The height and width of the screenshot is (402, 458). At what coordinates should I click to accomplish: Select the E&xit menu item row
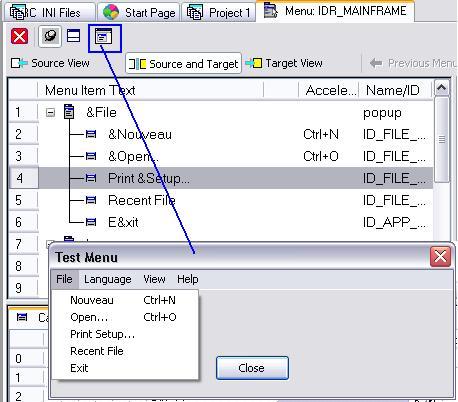pyautogui.click(x=220, y=222)
